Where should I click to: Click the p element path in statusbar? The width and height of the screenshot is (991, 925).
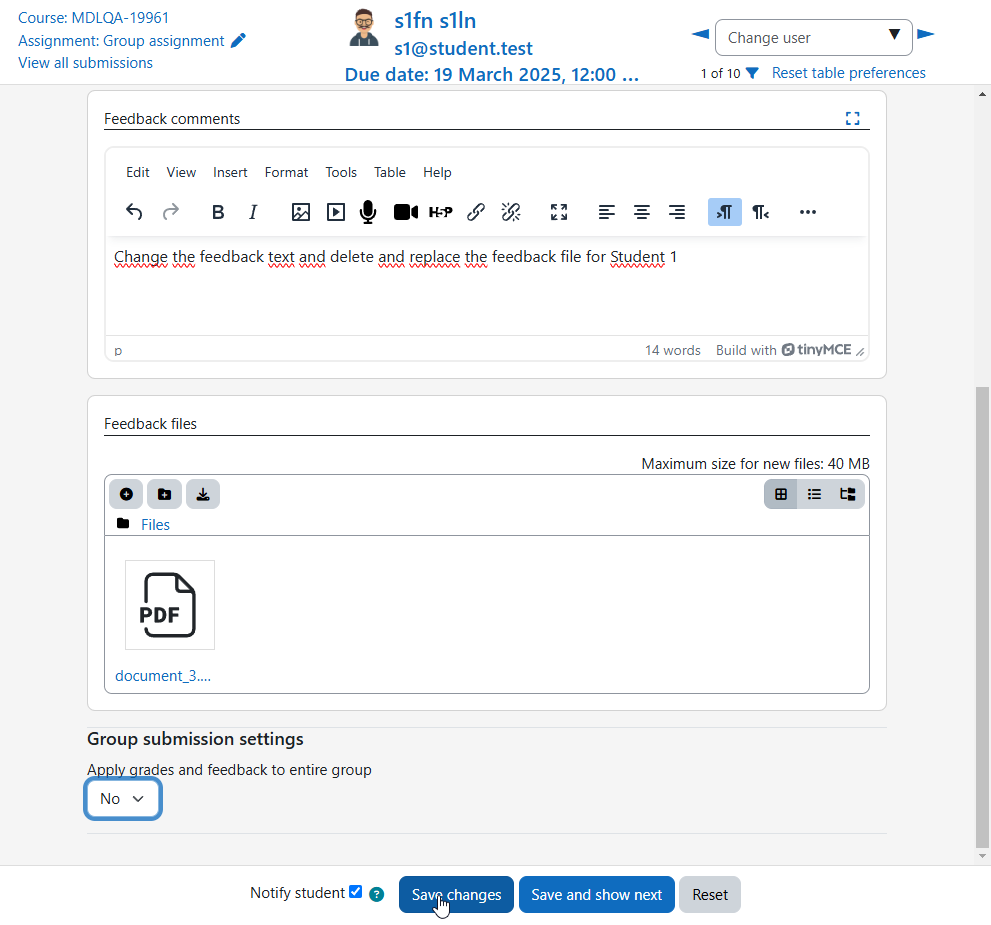[x=118, y=351]
